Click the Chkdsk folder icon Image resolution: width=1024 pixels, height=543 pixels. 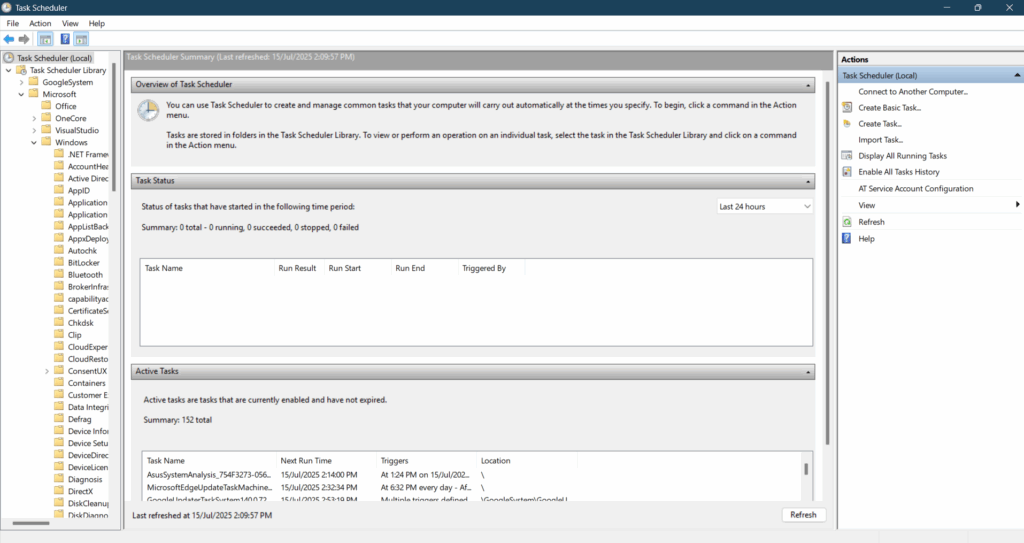59,323
